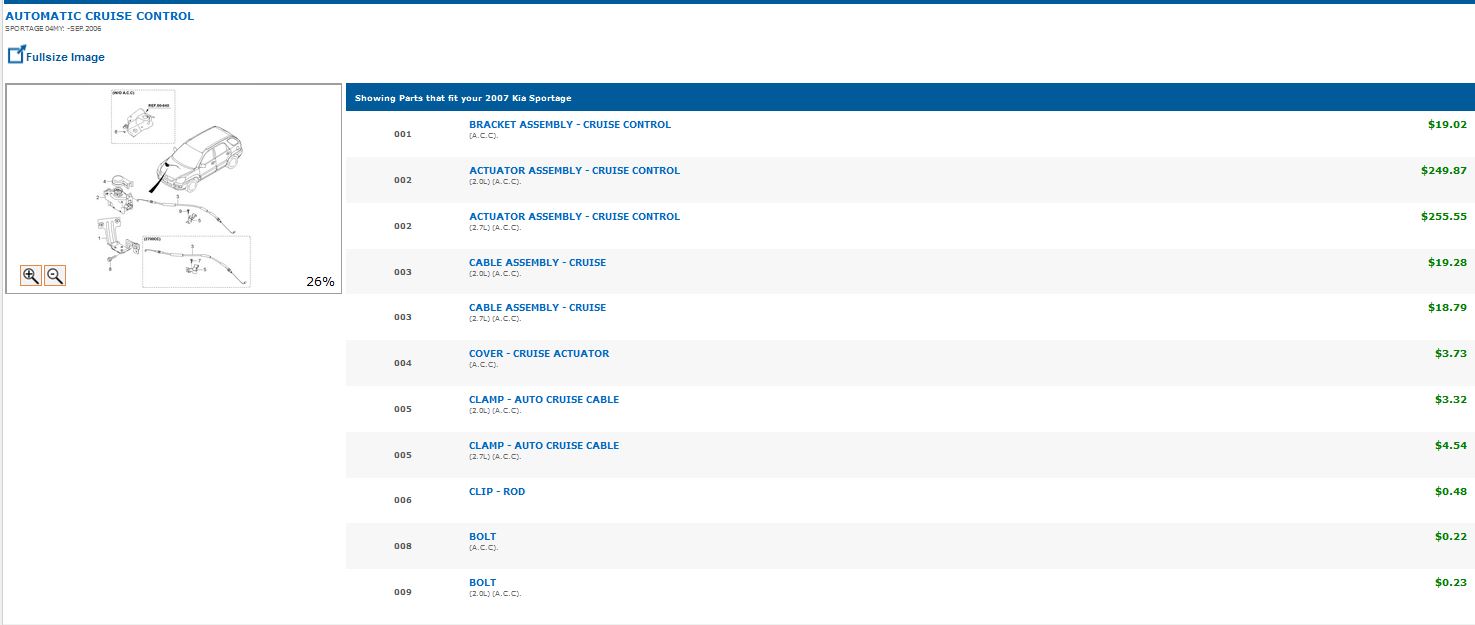Open the $4.54 Clamp - Auto Cruise Cable
Screen dimensions: 1475x625
coord(543,446)
